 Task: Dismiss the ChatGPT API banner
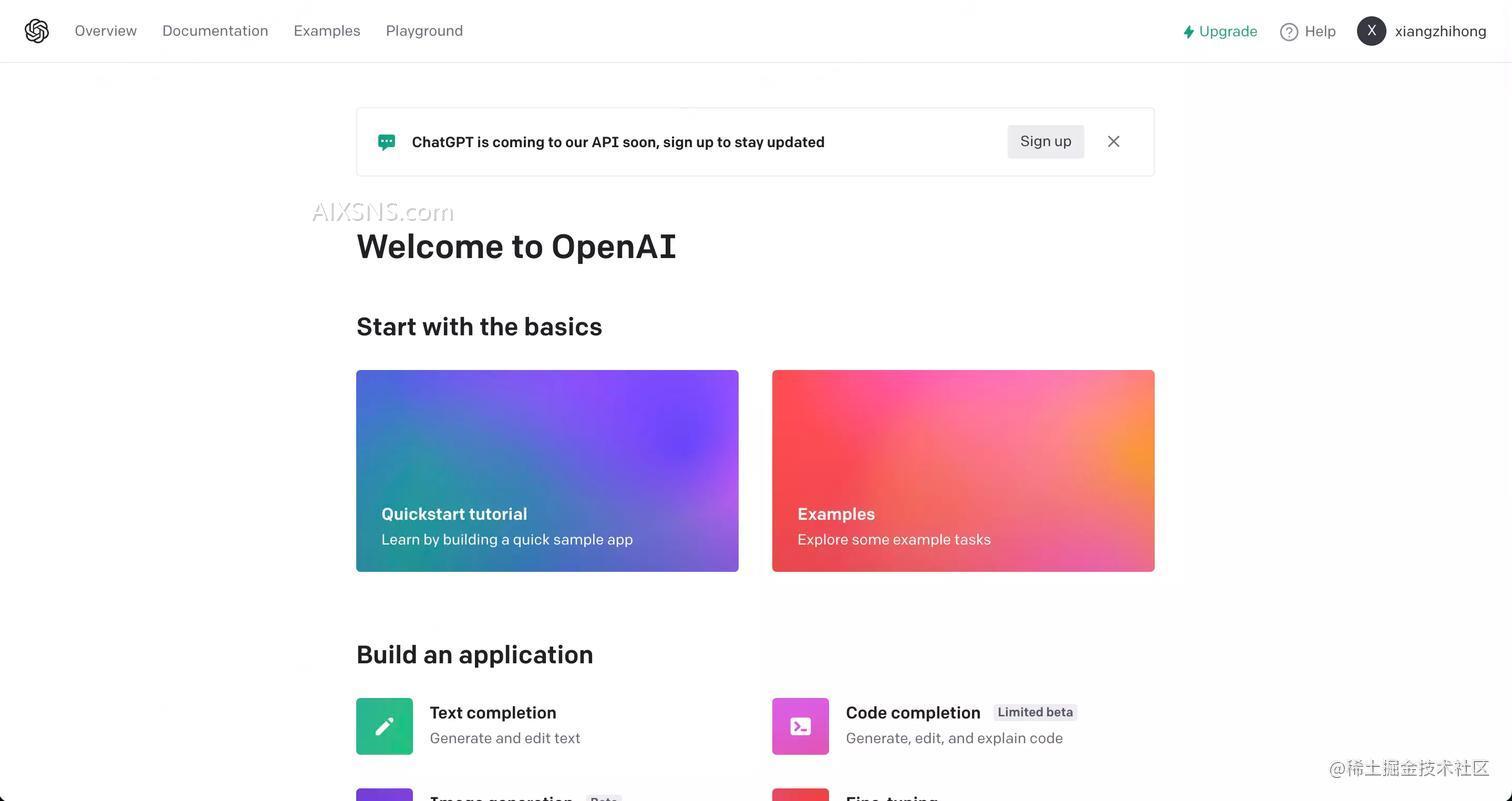tap(1113, 141)
